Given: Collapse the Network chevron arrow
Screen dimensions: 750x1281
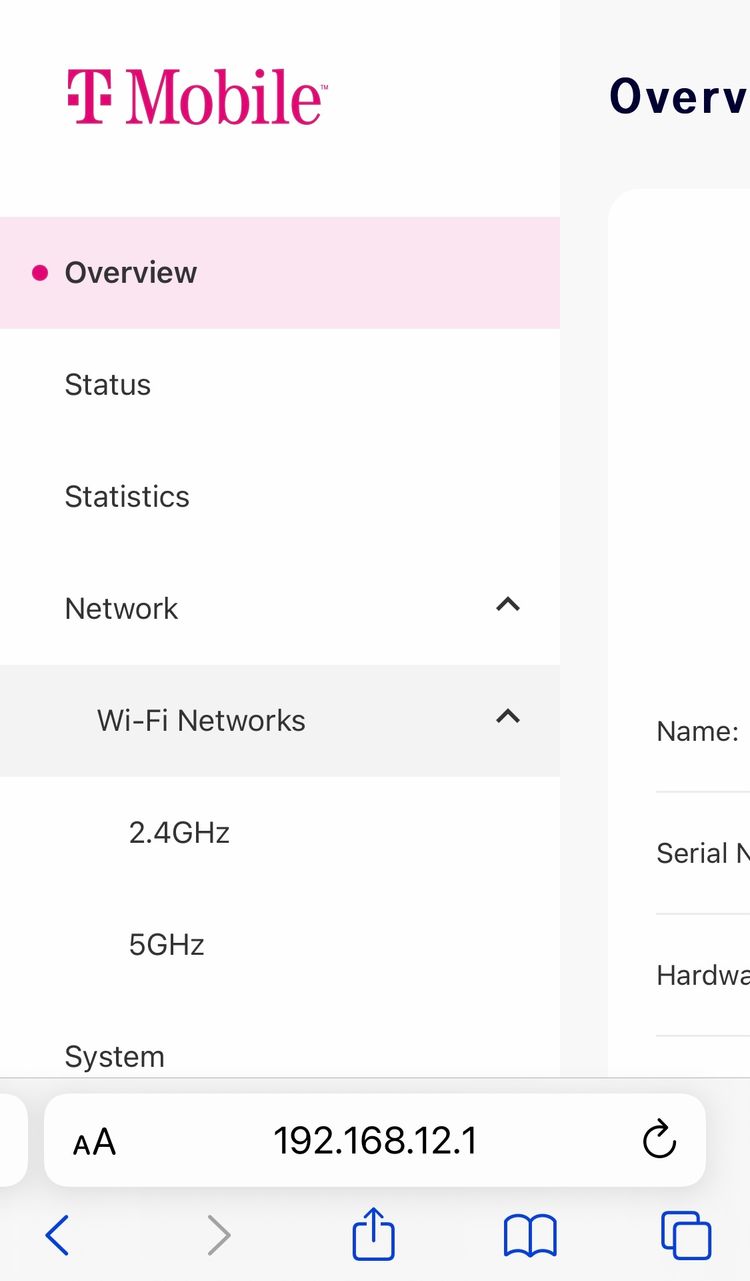Looking at the screenshot, I should tap(508, 605).
